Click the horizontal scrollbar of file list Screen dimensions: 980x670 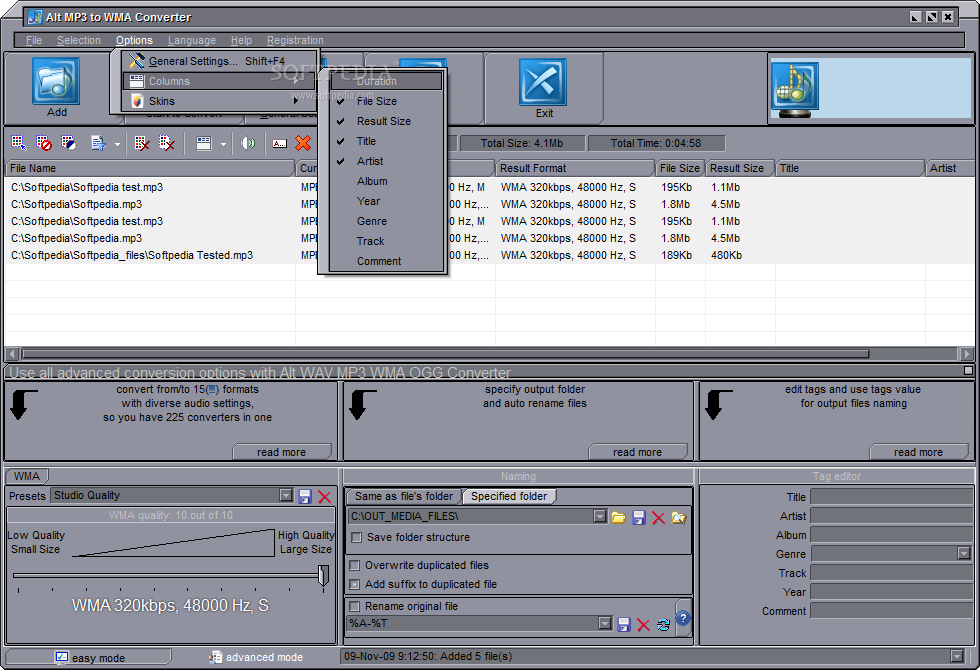pos(445,354)
